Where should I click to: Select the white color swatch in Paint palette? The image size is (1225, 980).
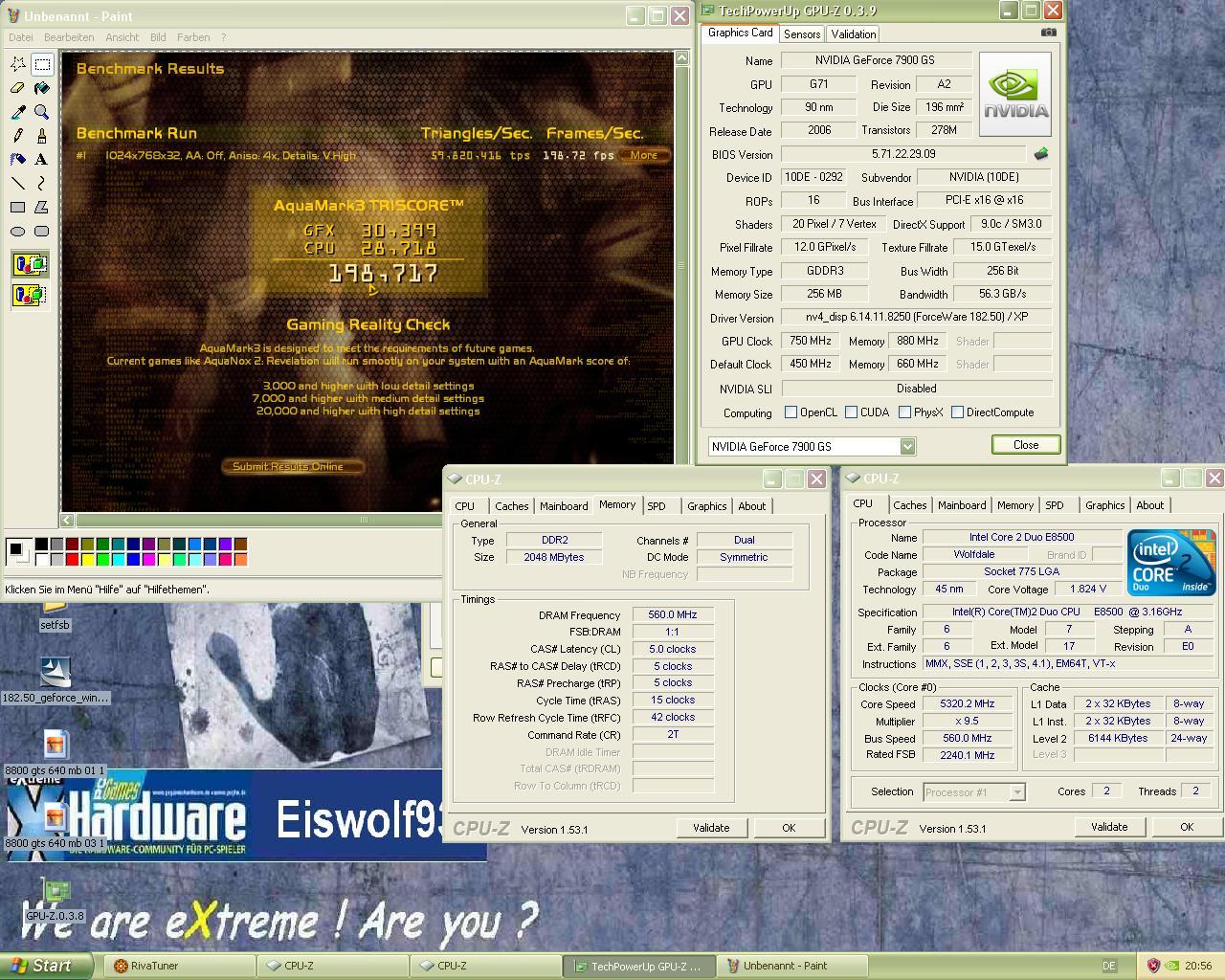[41, 559]
